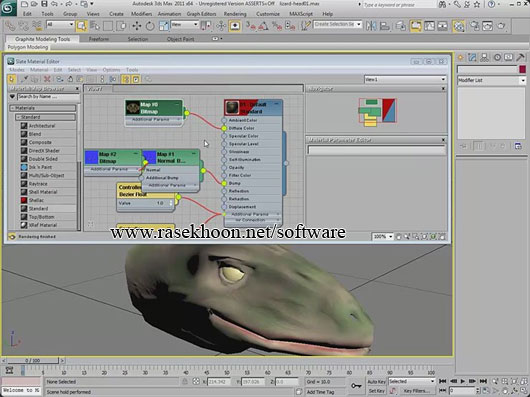
Task: Click the Save File icon
Action: click(x=44, y=4)
